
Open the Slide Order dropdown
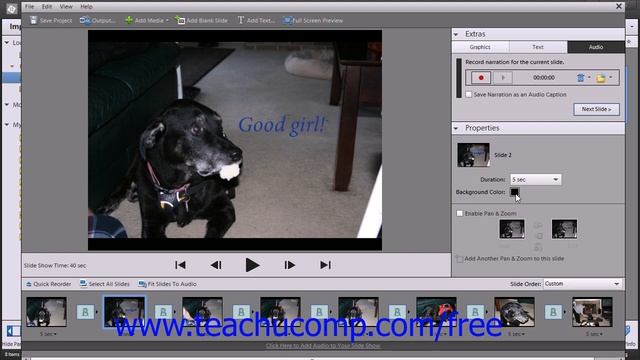(582, 284)
